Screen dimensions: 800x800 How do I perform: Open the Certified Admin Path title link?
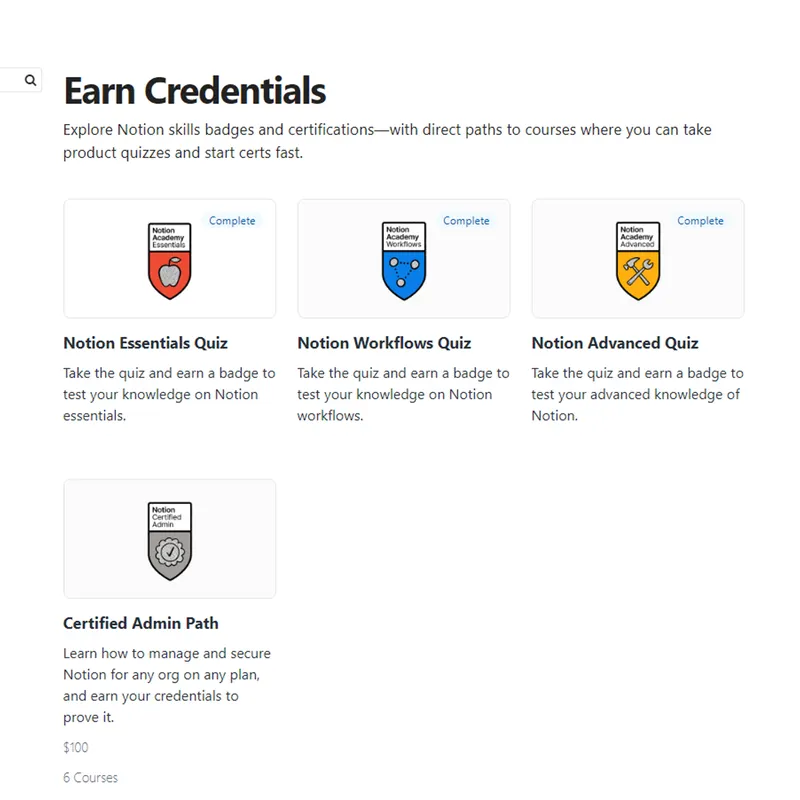(x=140, y=623)
